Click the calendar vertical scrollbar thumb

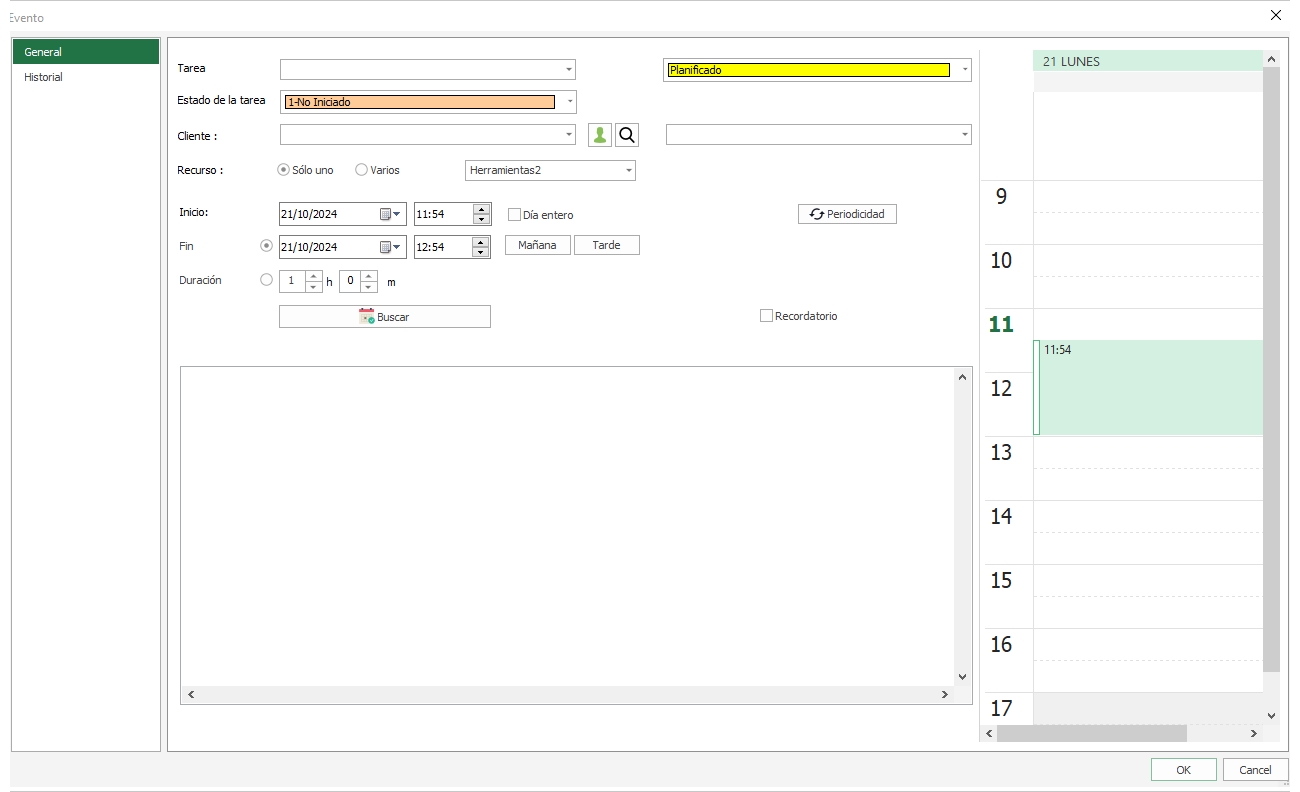(1272, 370)
